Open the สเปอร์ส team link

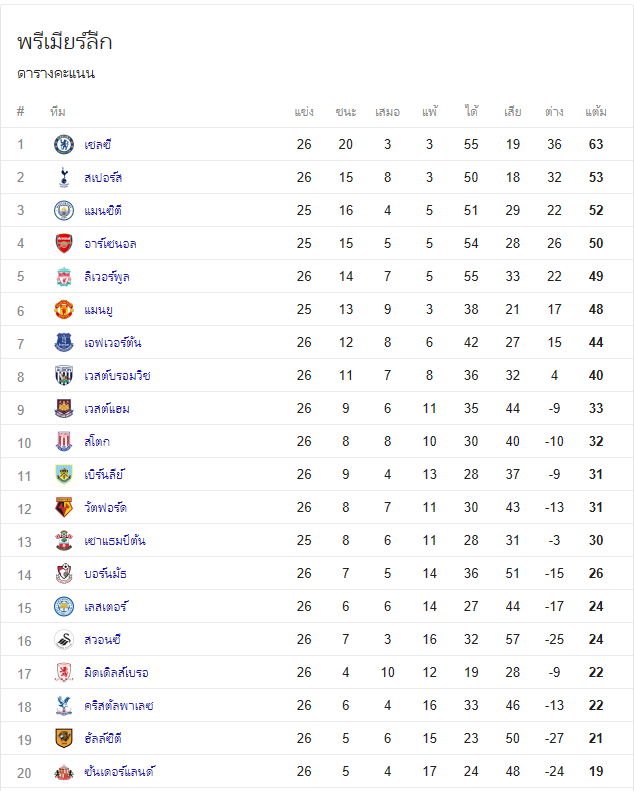[x=103, y=178]
